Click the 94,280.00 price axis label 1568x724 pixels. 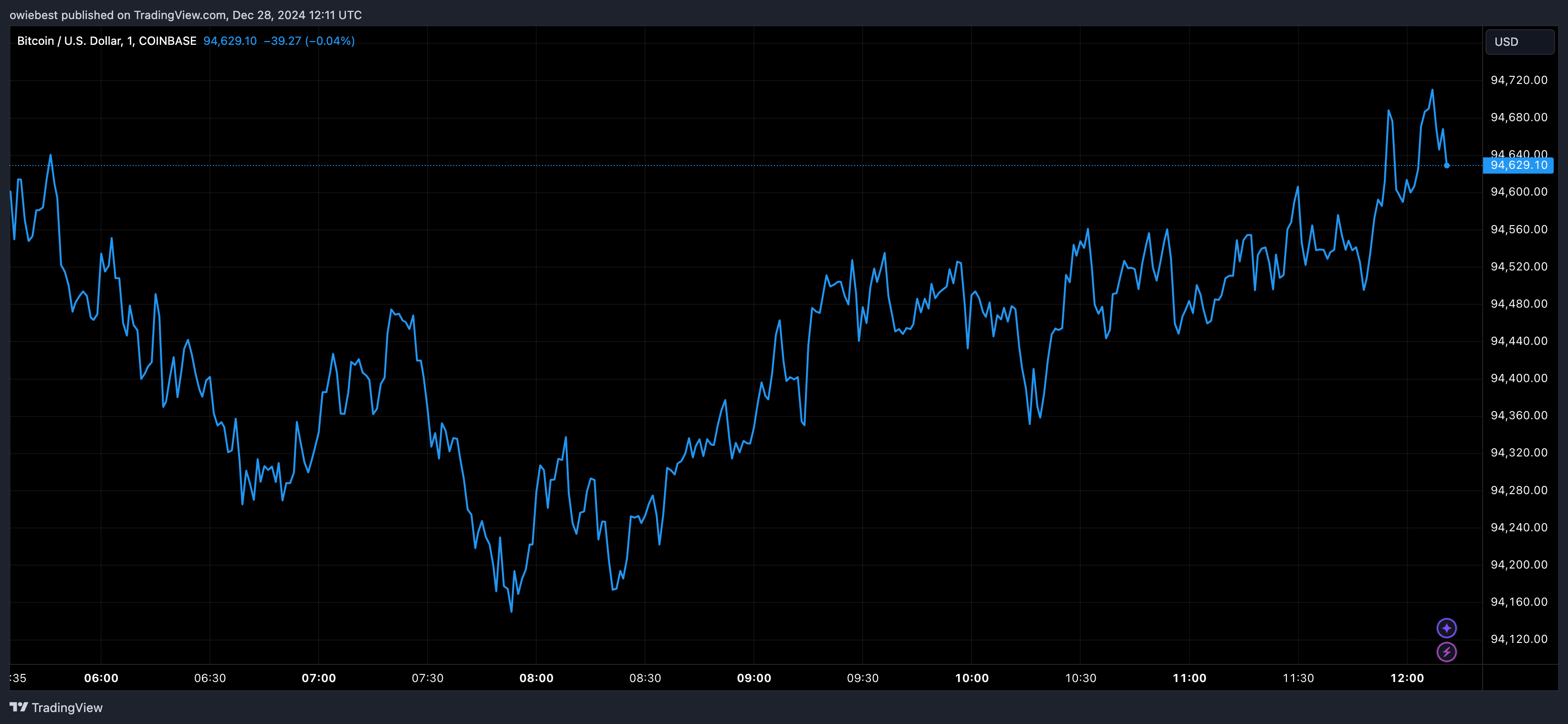pyautogui.click(x=1519, y=490)
